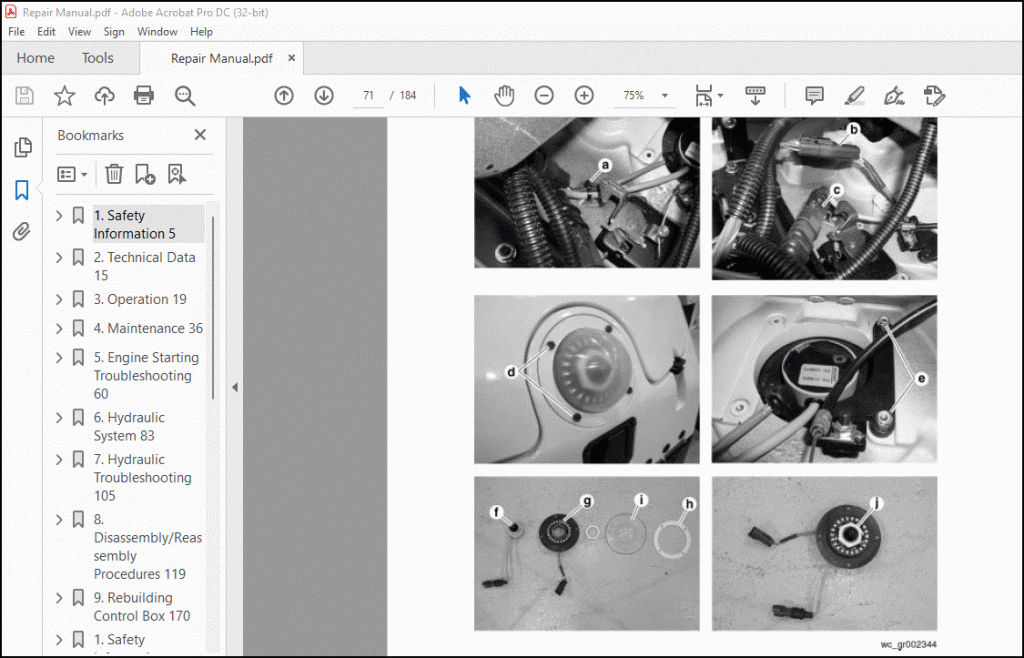
Task: Click the Print file icon
Action: point(144,96)
